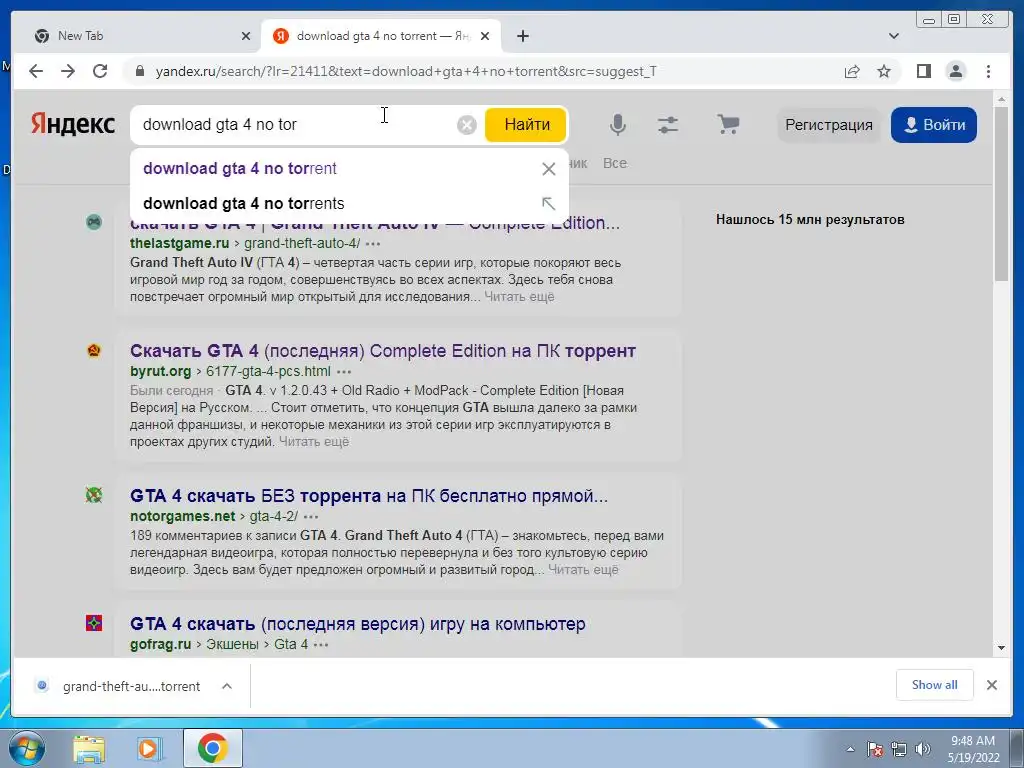The height and width of the screenshot is (768, 1024).
Task: Bookmark this page with the star icon
Action: pyautogui.click(x=884, y=71)
